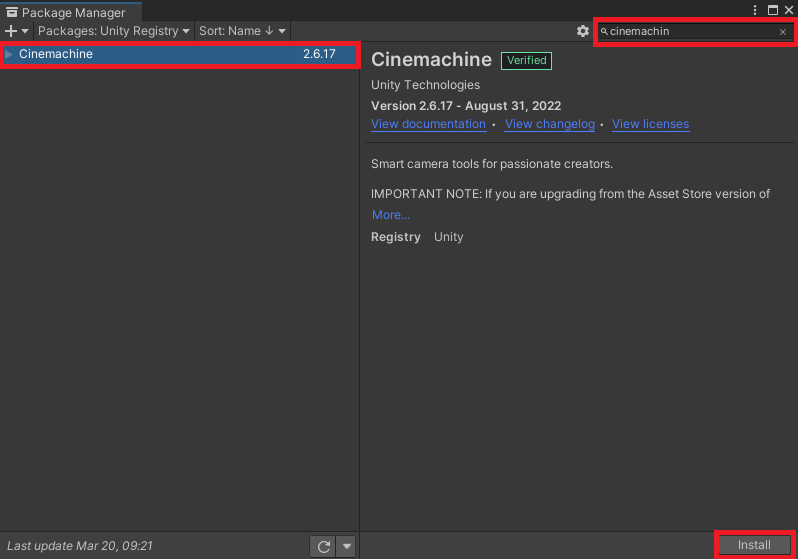798x559 pixels.
Task: Open the View changelog link
Action: click(549, 124)
